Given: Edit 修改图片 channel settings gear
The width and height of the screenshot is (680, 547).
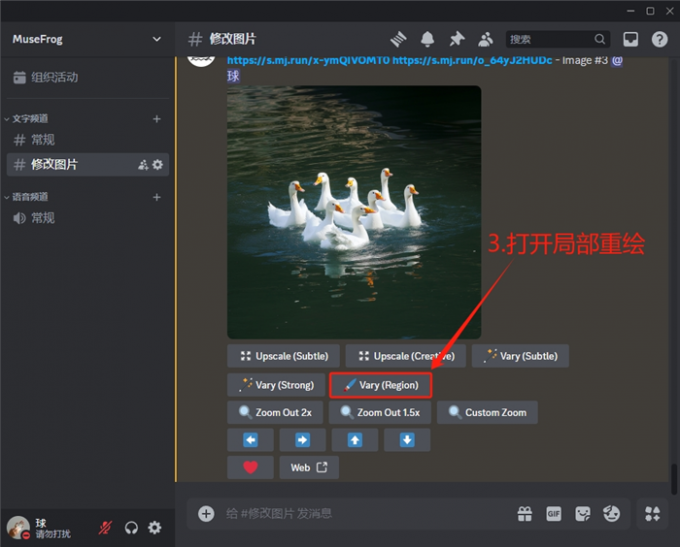Looking at the screenshot, I should 158,165.
